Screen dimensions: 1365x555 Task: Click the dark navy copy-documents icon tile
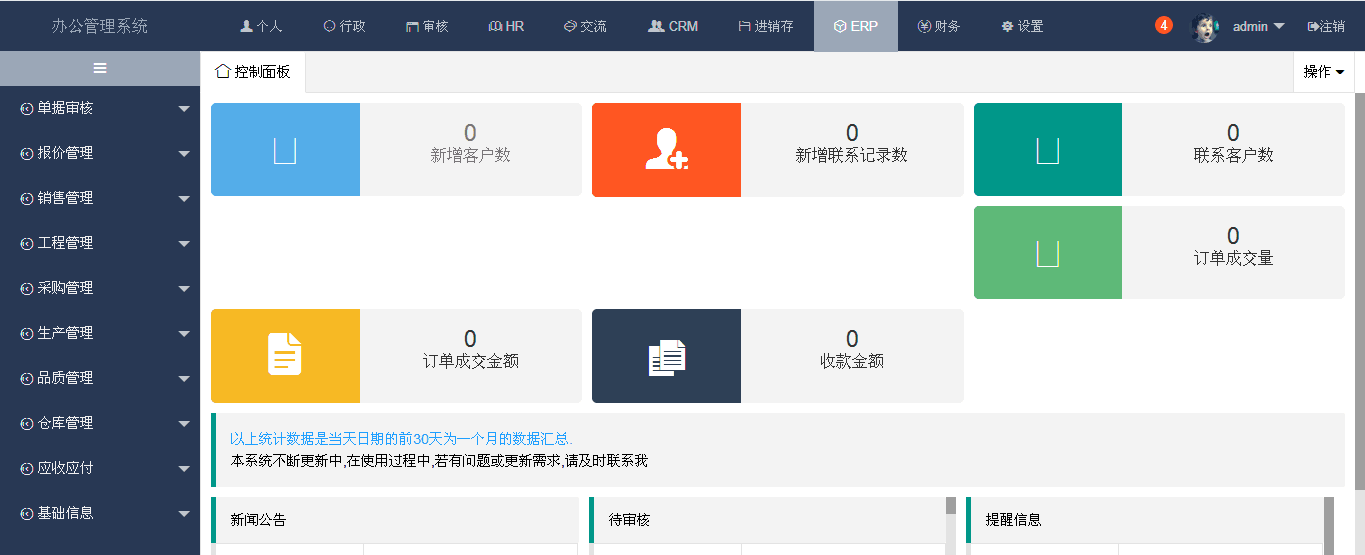666,356
